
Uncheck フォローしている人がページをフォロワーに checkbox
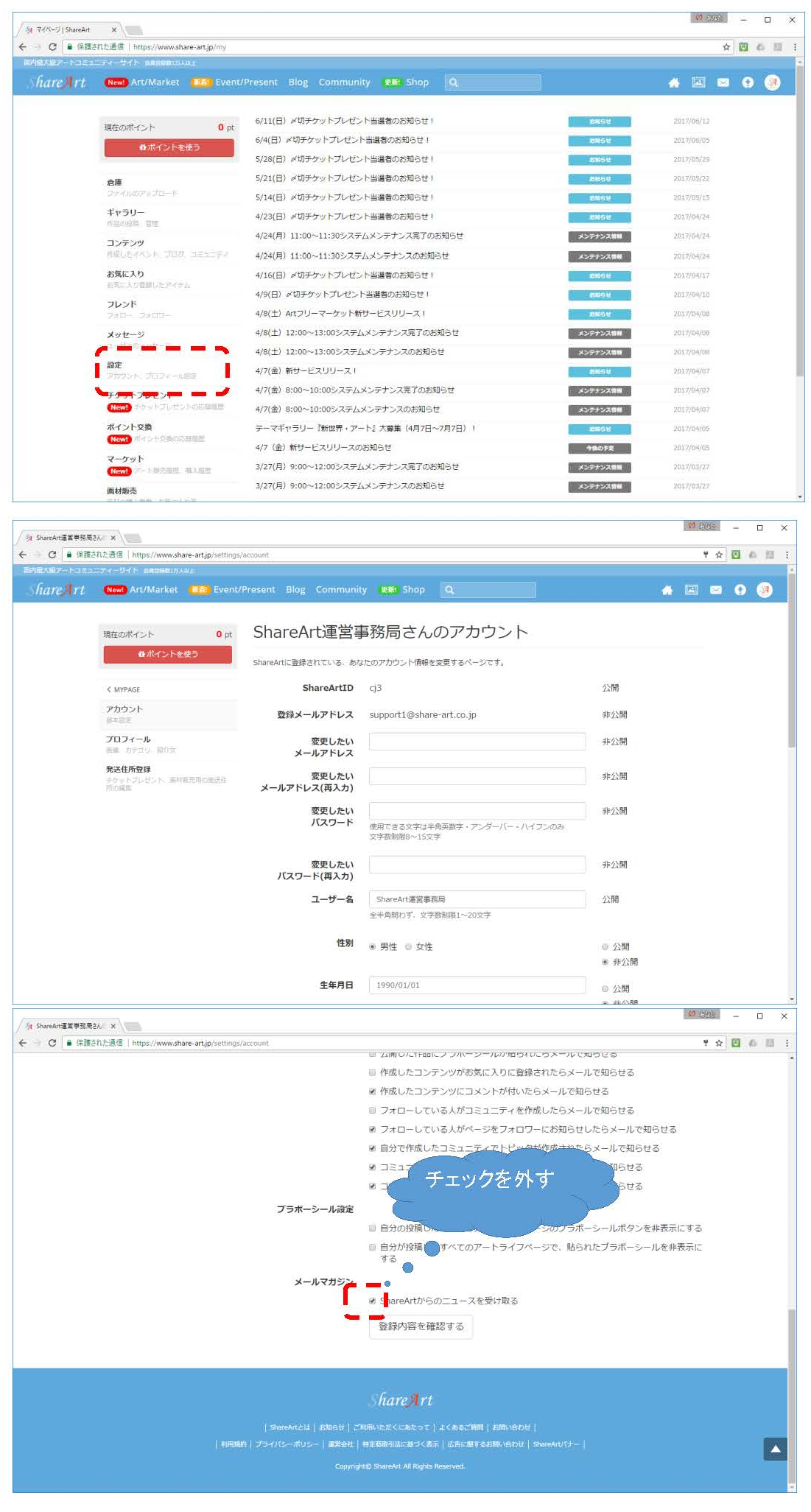tap(373, 1129)
